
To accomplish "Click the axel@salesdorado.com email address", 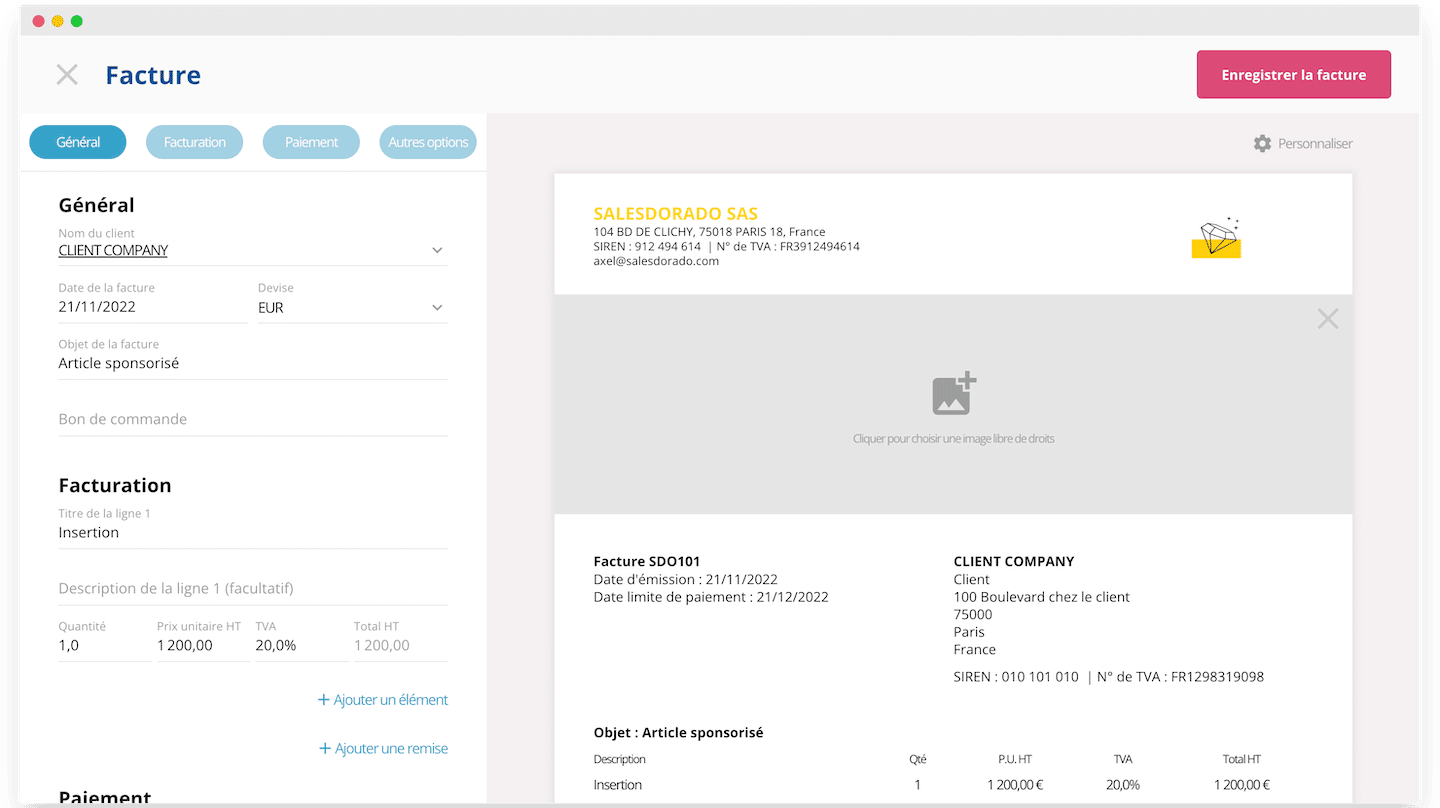I will point(656,261).
